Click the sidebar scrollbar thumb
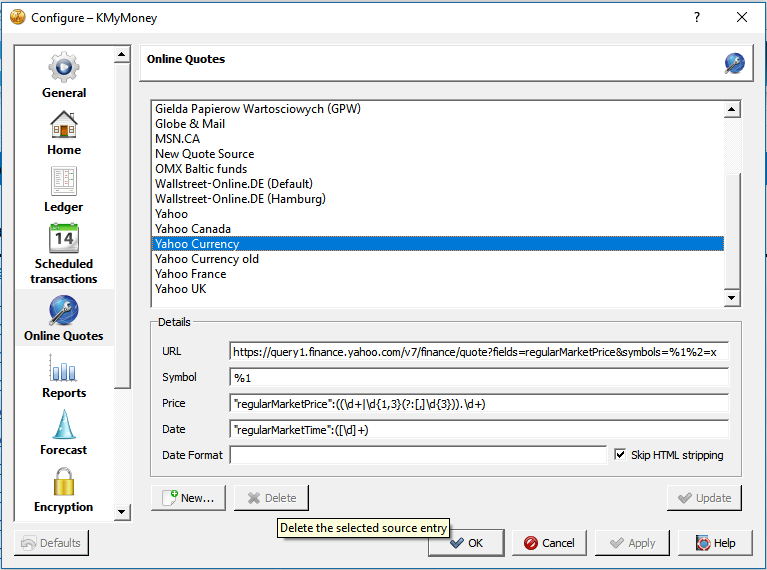The image size is (767, 570). [x=122, y=225]
